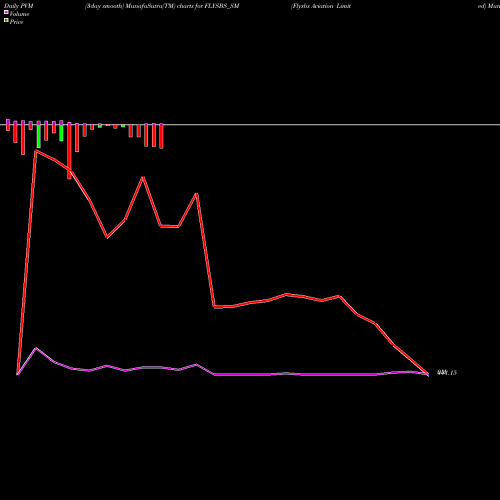Click the Price legend color swatch
Screen dimensions: 500x500
pos(6,20)
